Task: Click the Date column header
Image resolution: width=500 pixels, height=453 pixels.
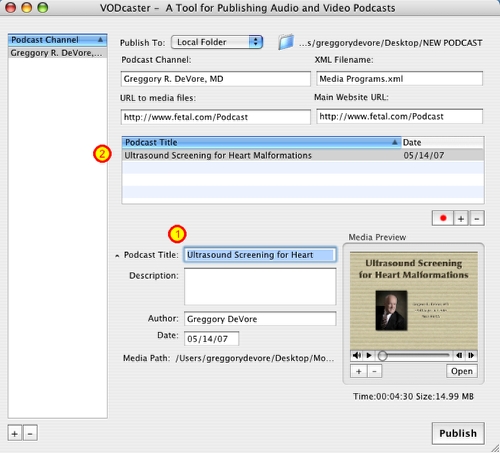Action: pos(443,142)
